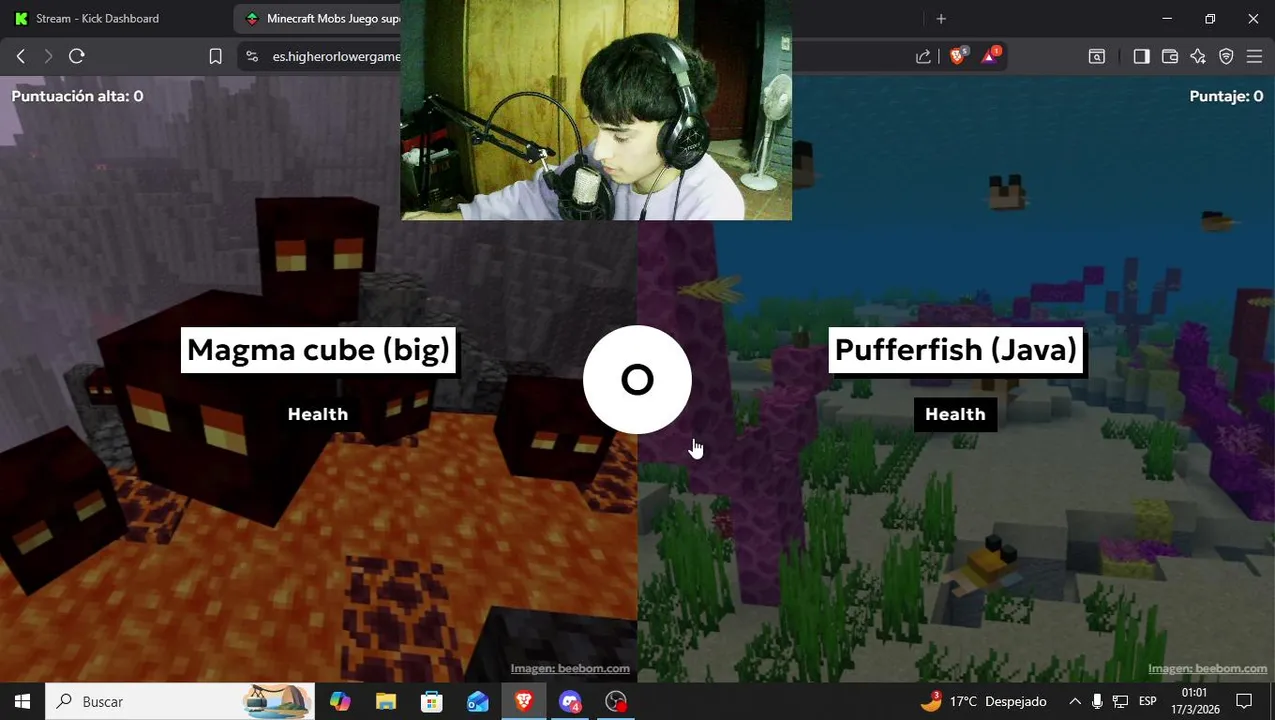Screen dimensions: 1275x720
Task: Share this page via share icon
Action: (923, 57)
